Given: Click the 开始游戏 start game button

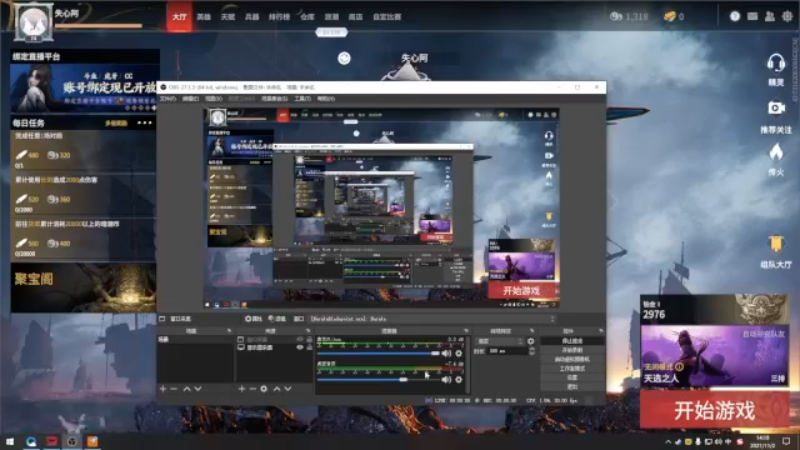Looking at the screenshot, I should 714,410.
